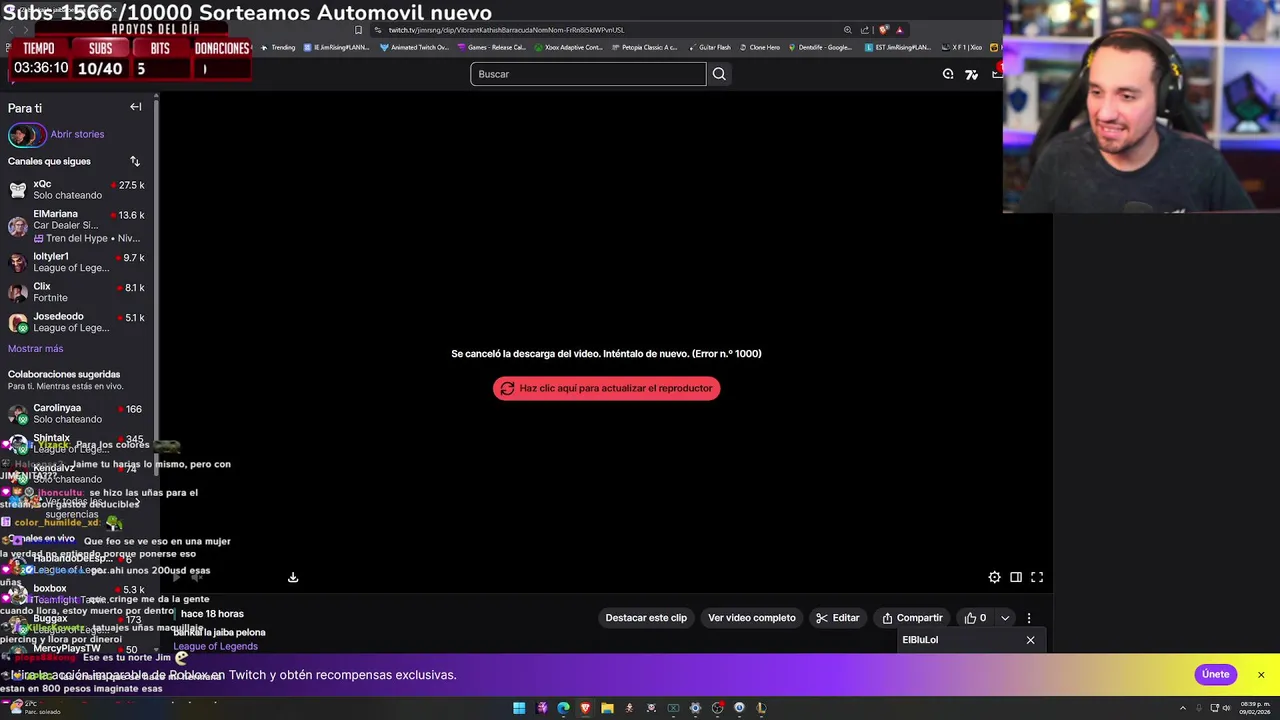Open loltyler1 channel in sidebar
The image size is (1280, 720).
(x=76, y=262)
